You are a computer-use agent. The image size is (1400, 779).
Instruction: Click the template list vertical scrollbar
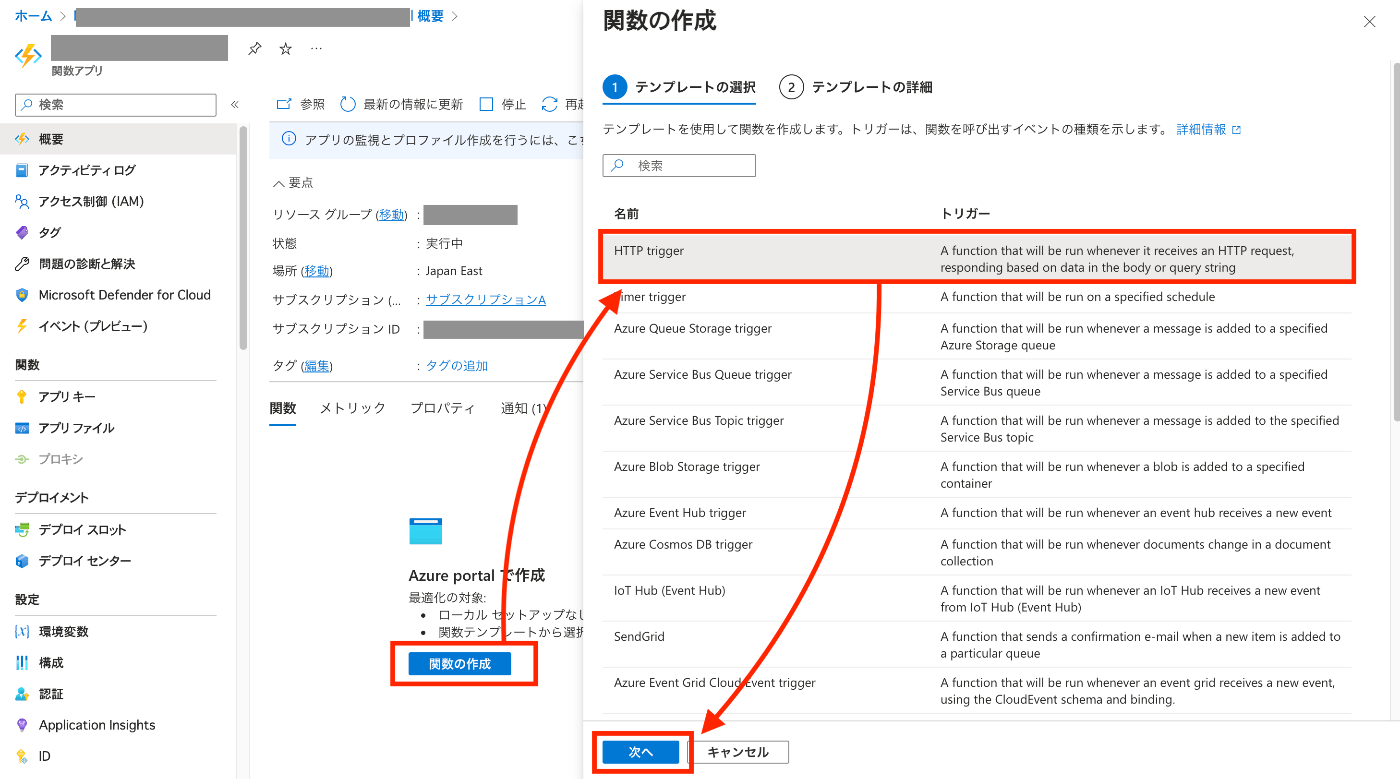pos(1396,240)
